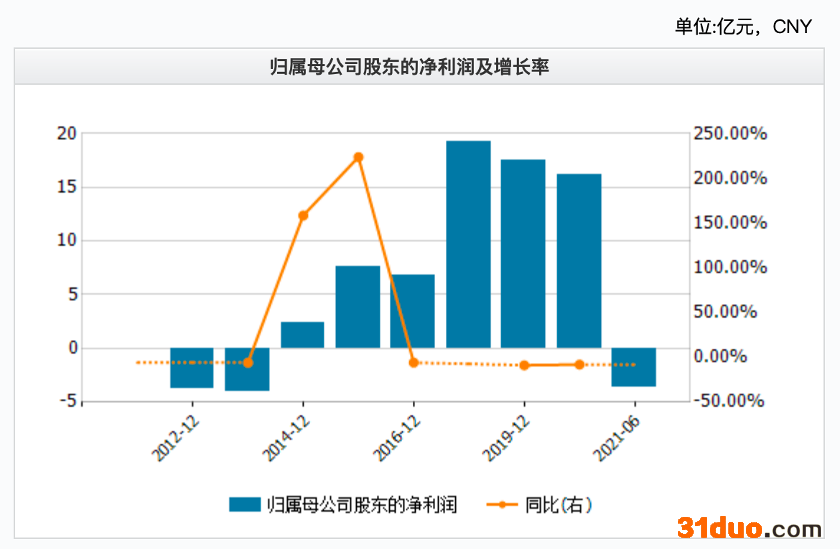Select the blue bar above 2016-12

[413, 311]
